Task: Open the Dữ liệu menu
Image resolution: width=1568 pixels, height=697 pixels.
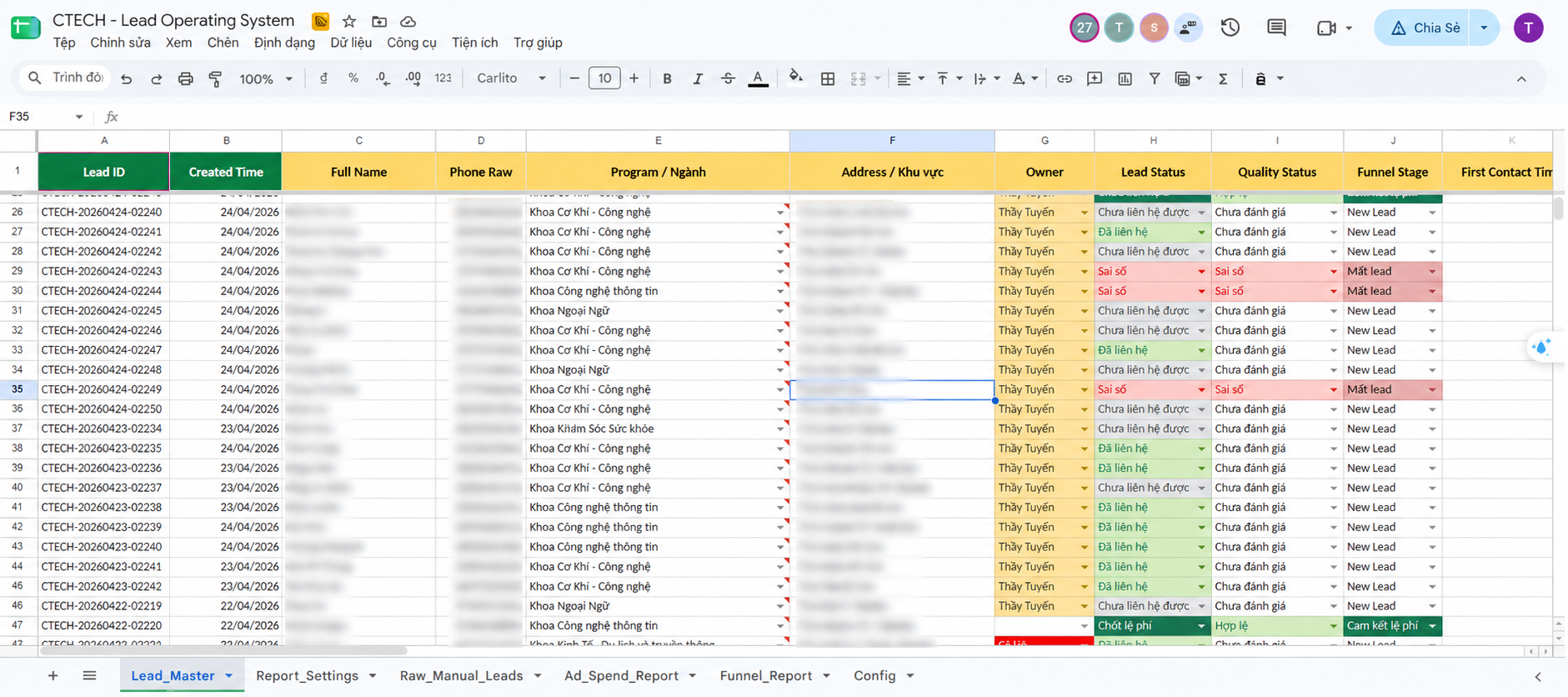Action: (351, 43)
